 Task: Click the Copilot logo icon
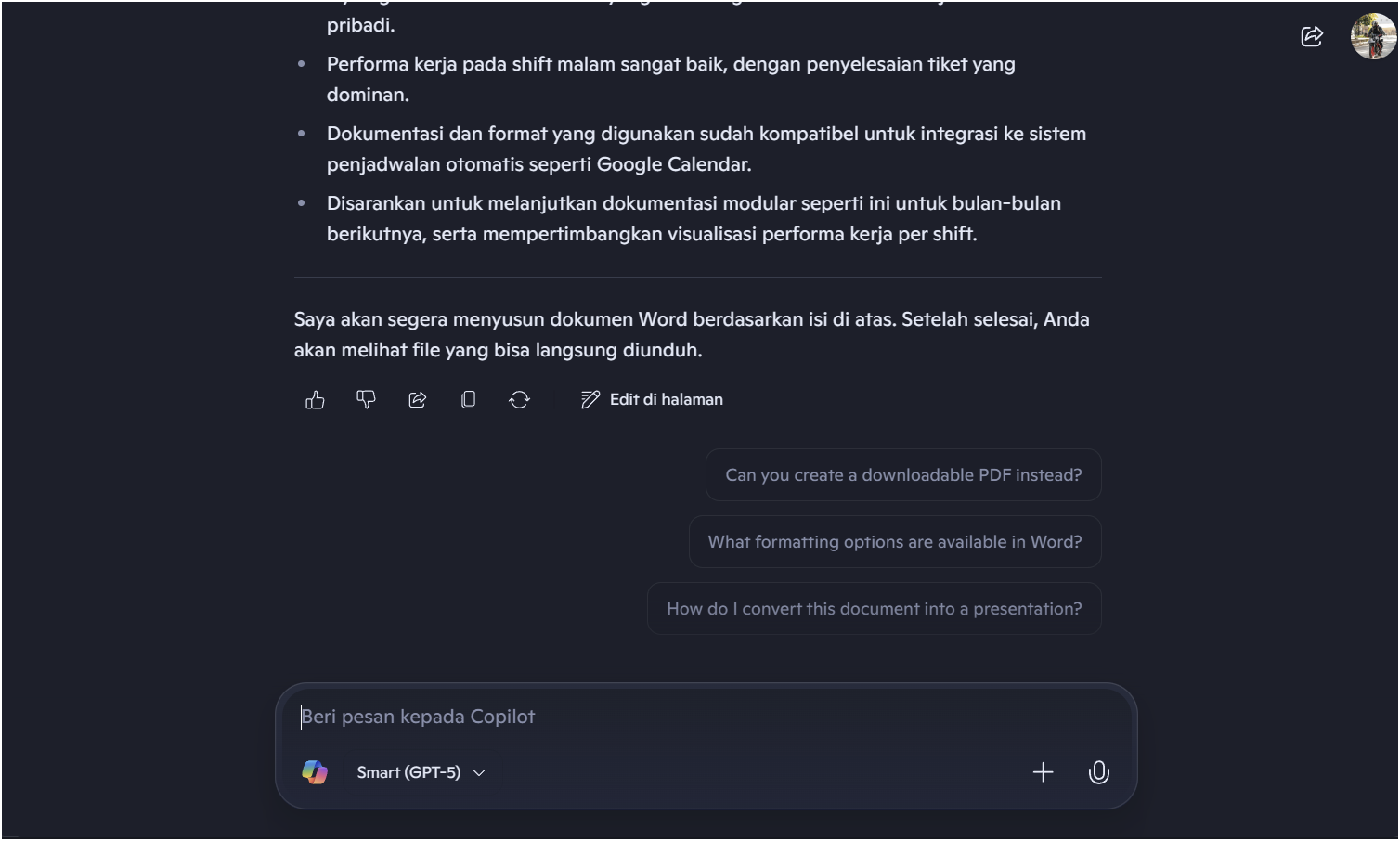(x=315, y=772)
